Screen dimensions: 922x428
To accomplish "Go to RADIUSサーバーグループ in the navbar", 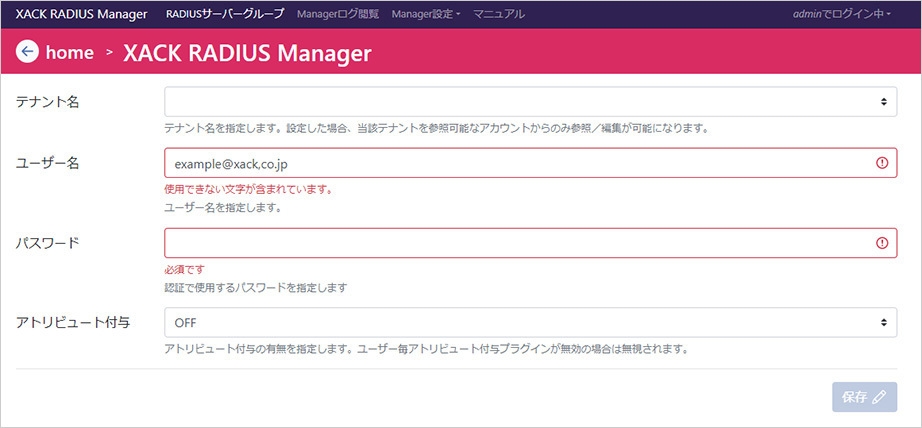I will tap(225, 14).
